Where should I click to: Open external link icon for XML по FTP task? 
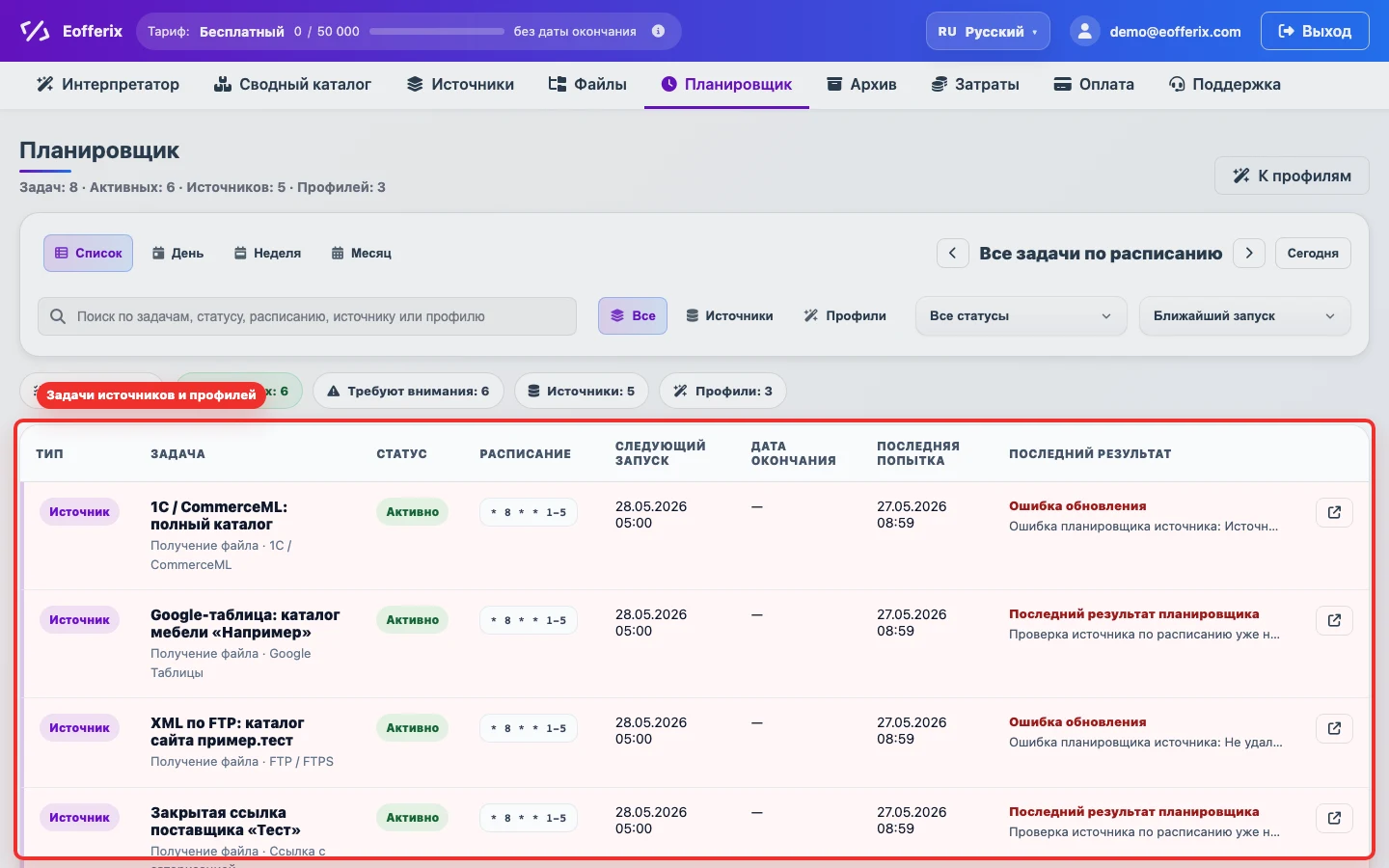[1334, 728]
